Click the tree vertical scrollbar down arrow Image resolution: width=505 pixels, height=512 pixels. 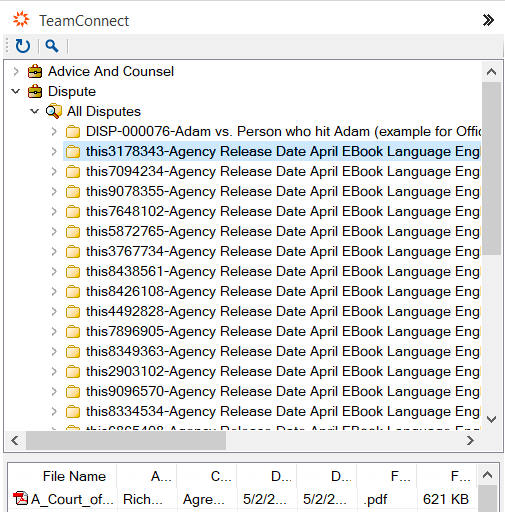(x=491, y=419)
